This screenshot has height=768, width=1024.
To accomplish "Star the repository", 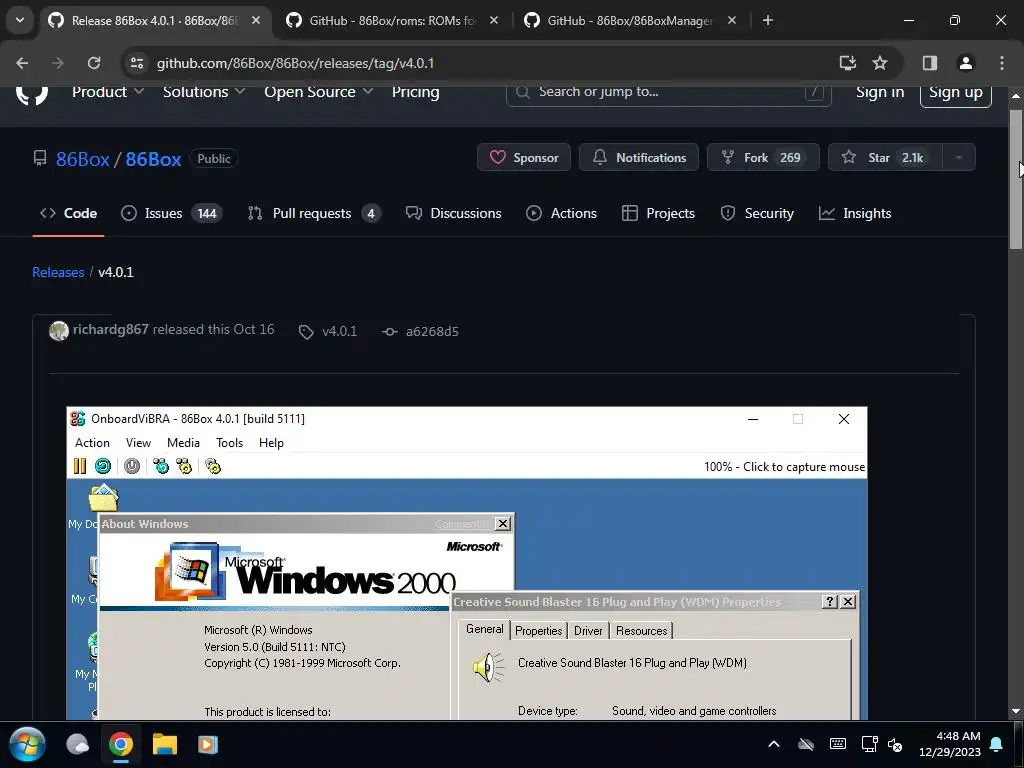I will (x=885, y=157).
